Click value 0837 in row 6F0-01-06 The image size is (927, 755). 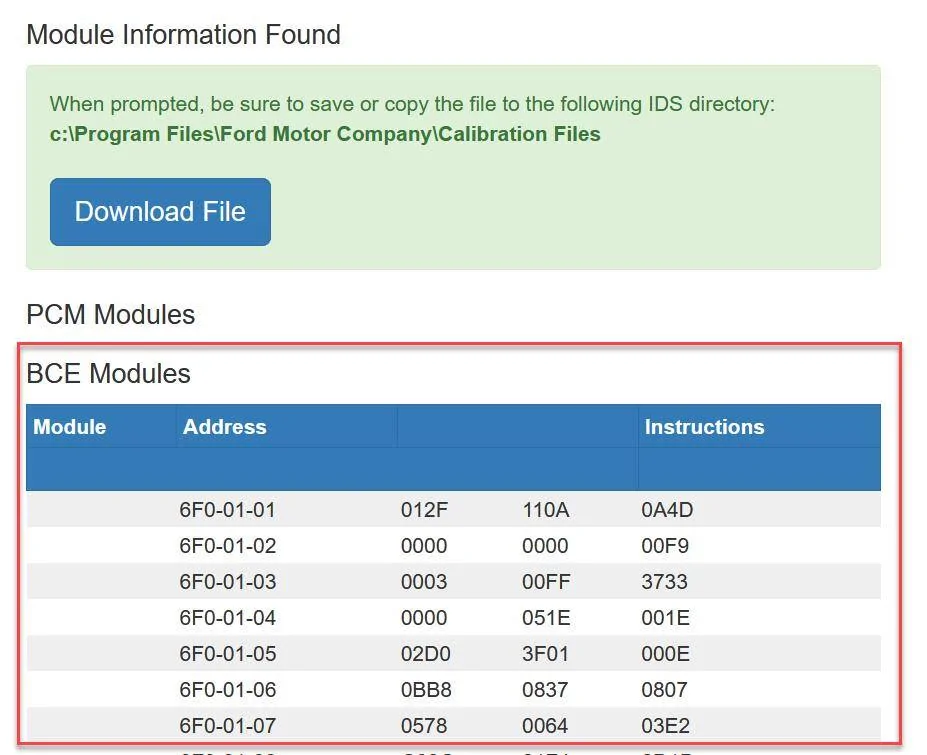click(x=545, y=690)
